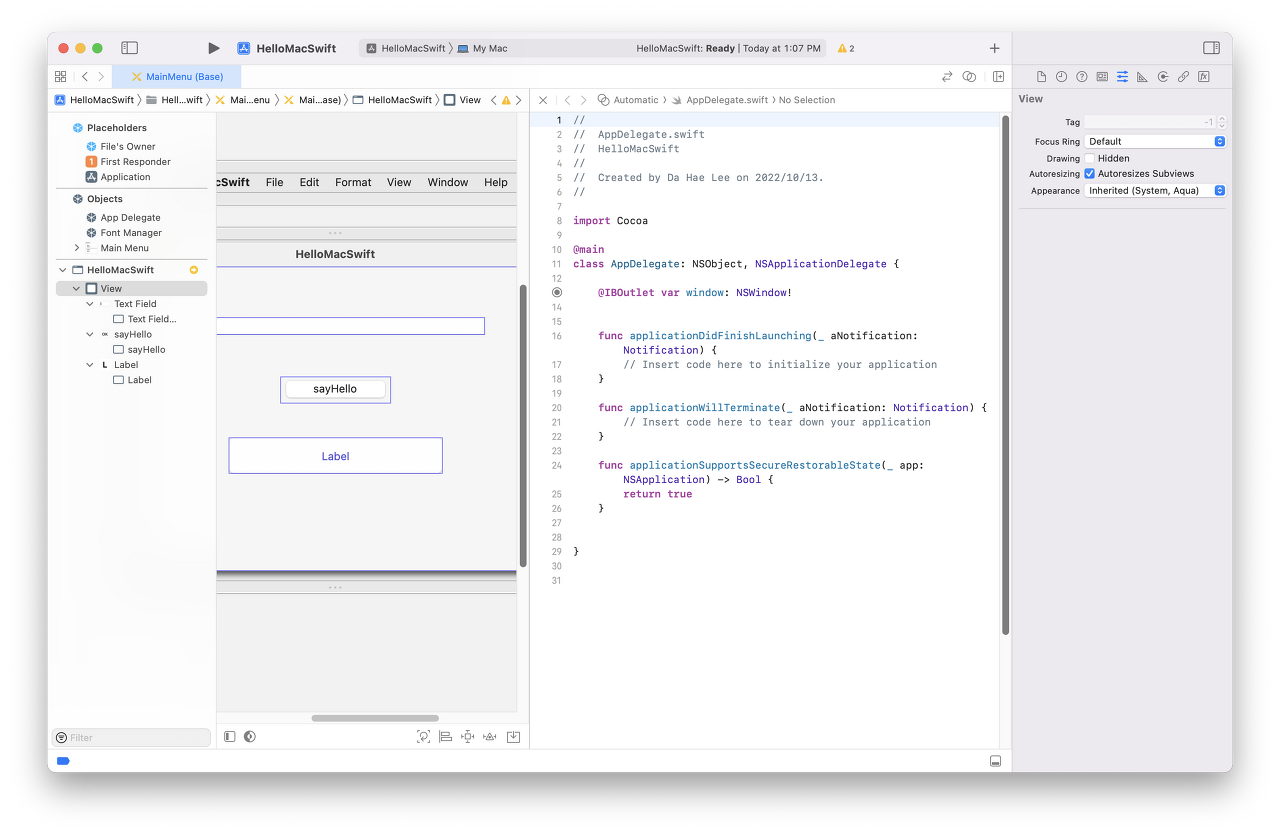Enable the Hidden drawing checkbox

tap(1090, 158)
